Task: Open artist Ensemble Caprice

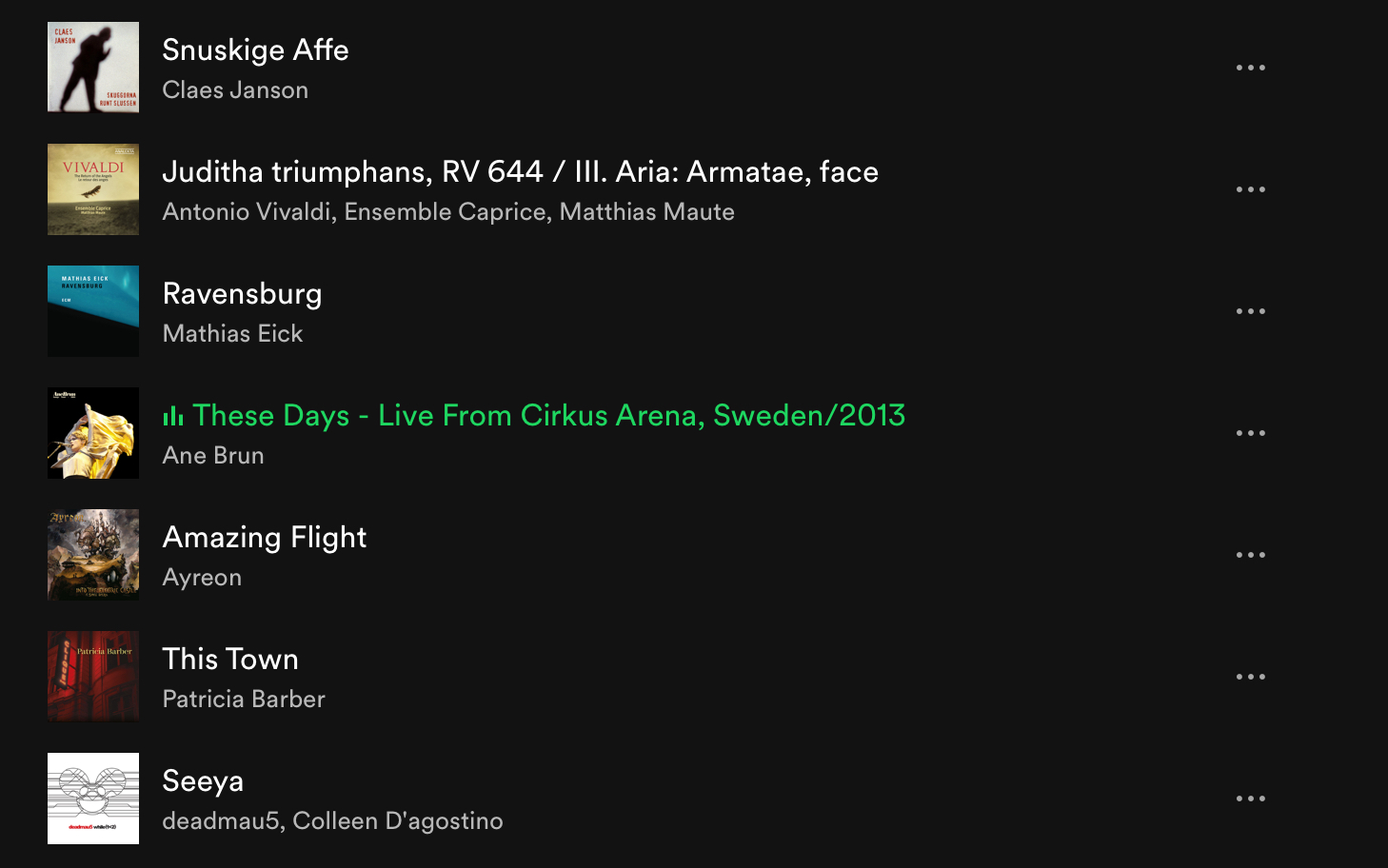Action: click(445, 212)
